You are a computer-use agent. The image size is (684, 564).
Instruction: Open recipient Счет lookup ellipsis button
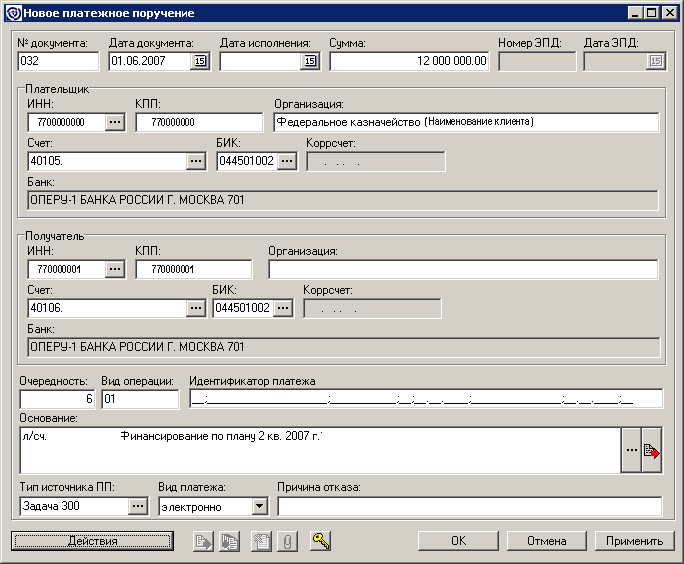tap(196, 308)
